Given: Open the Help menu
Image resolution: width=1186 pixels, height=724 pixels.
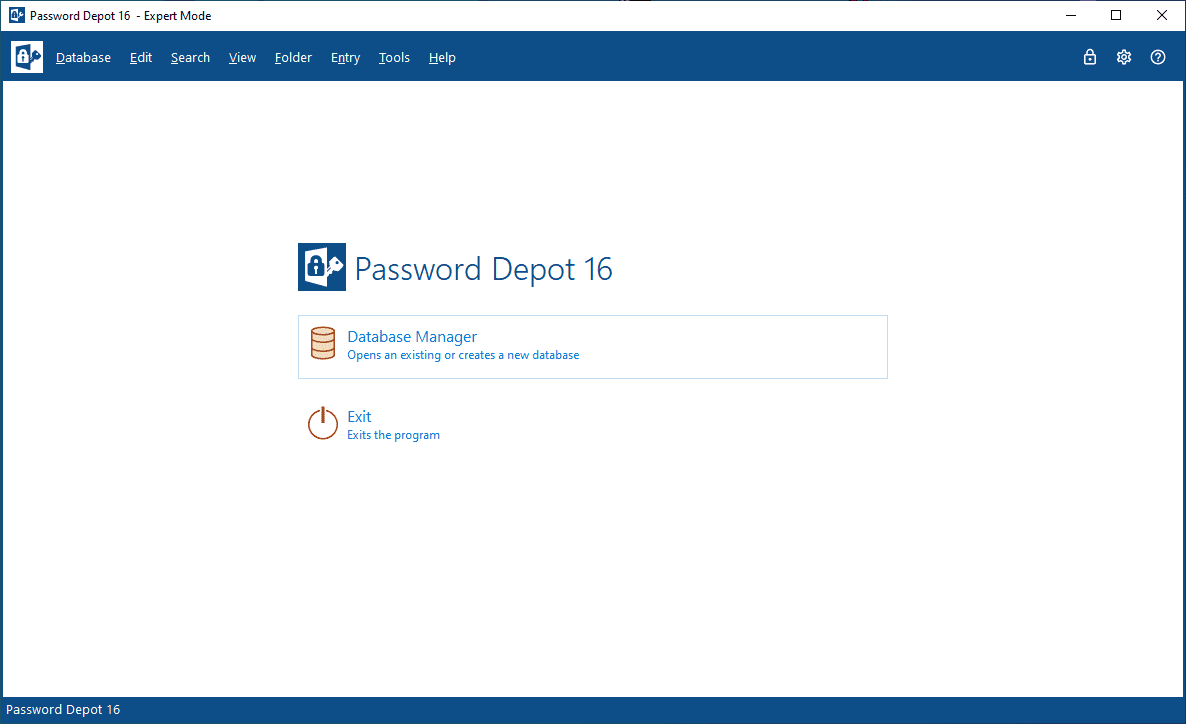Looking at the screenshot, I should pyautogui.click(x=442, y=57).
